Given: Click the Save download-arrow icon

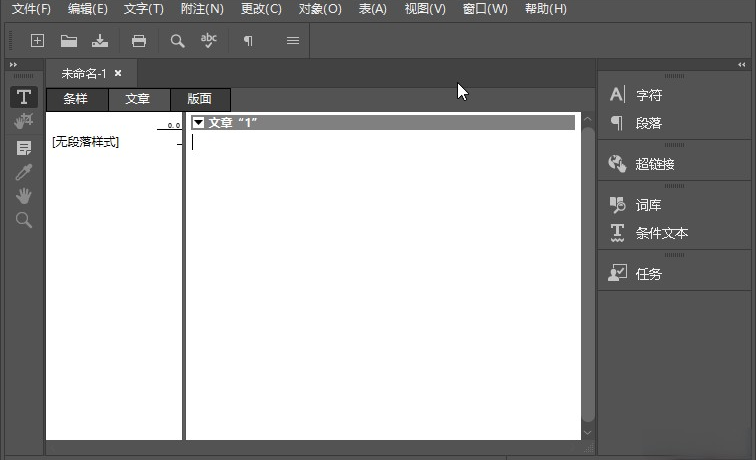Looking at the screenshot, I should [100, 41].
